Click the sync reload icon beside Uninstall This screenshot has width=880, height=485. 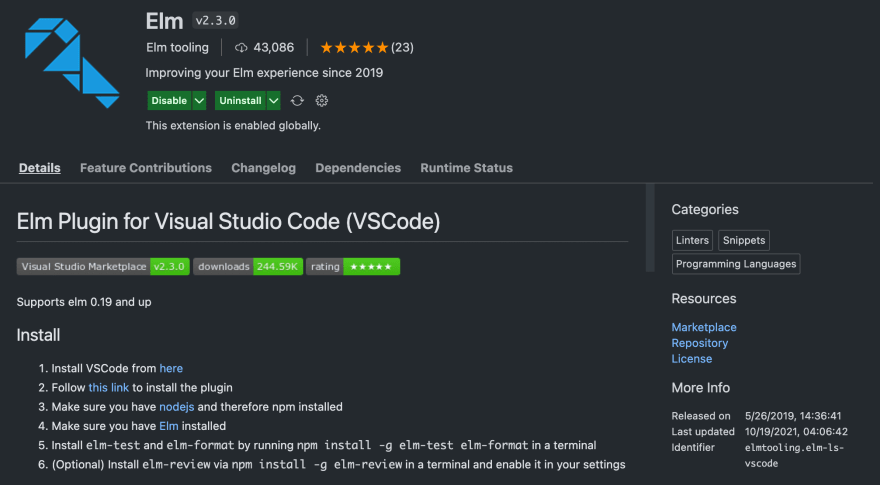coord(297,100)
